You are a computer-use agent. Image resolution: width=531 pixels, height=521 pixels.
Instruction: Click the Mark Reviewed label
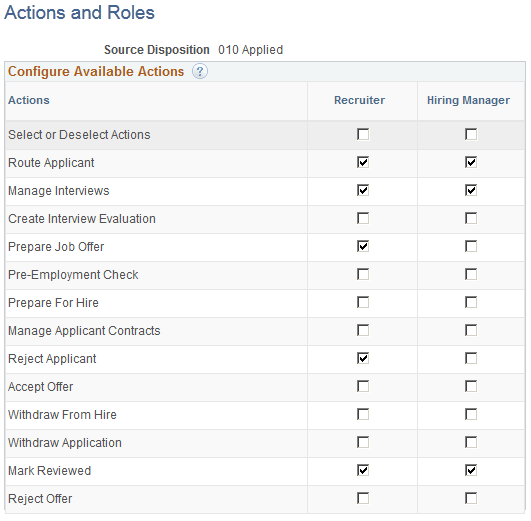(49, 471)
